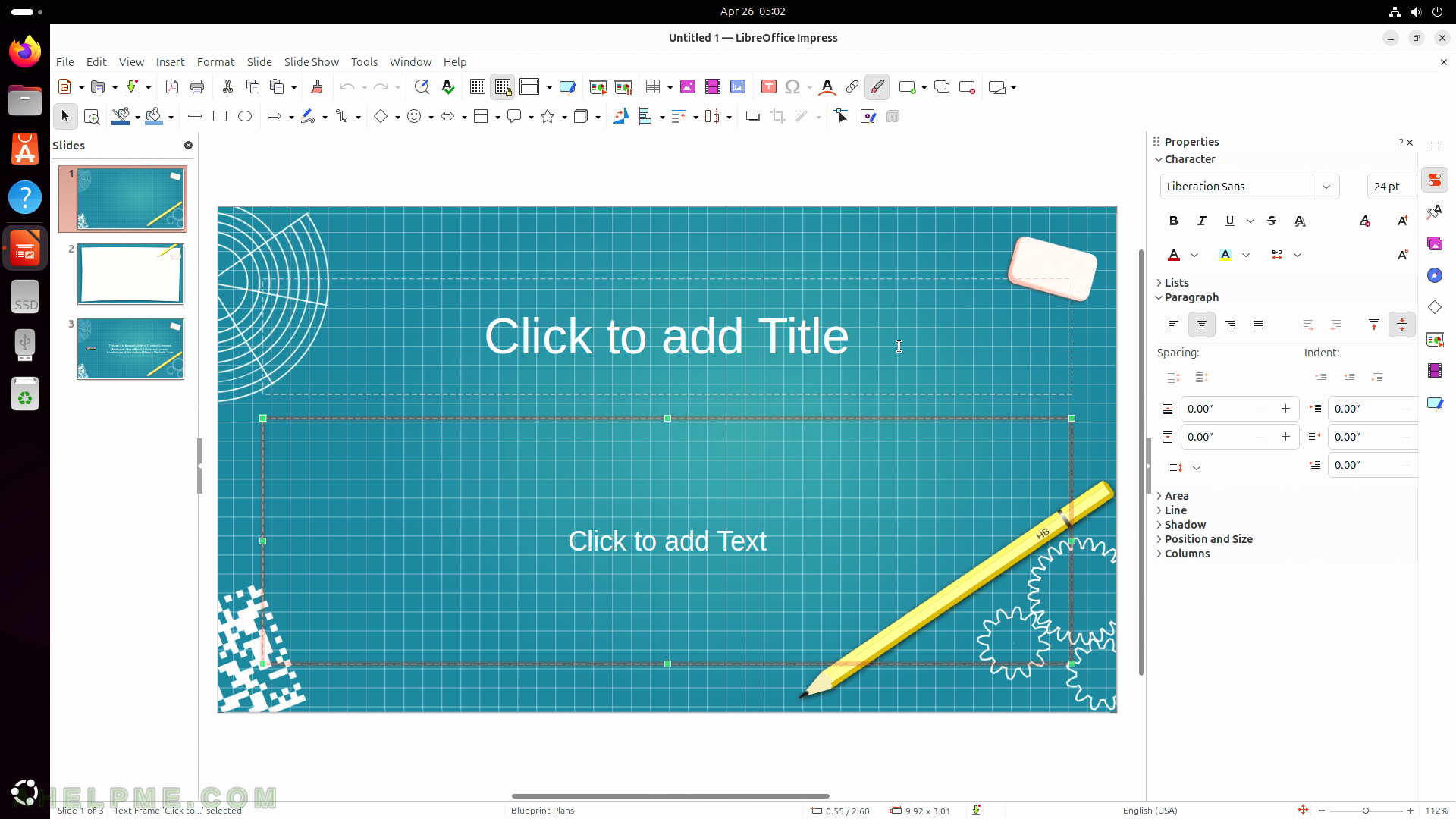
Task: Toggle Shadow text effect in sidebar
Action: click(1300, 221)
